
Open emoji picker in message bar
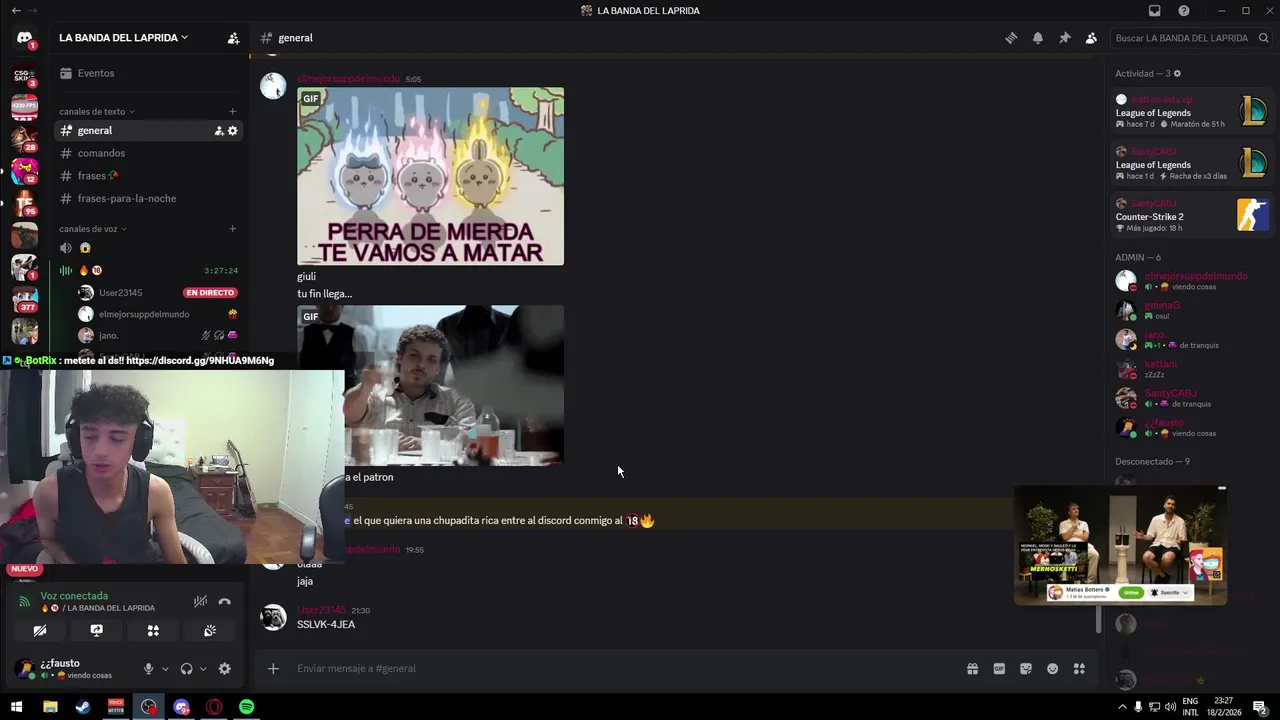[x=1053, y=669]
